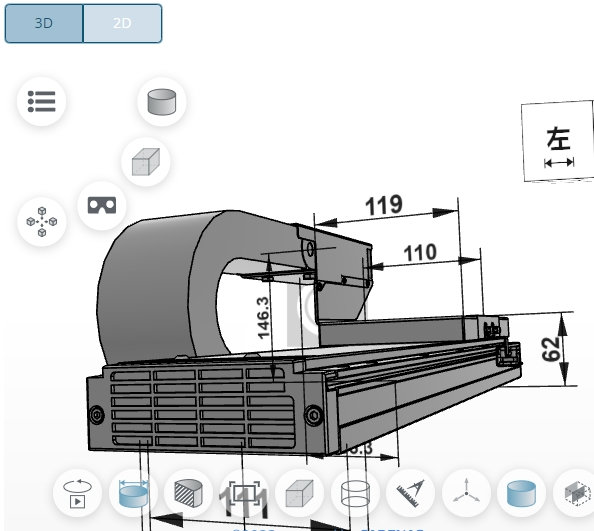The height and width of the screenshot is (531, 594).
Task: Select the solid cylinder shading icon
Action: pyautogui.click(x=162, y=102)
